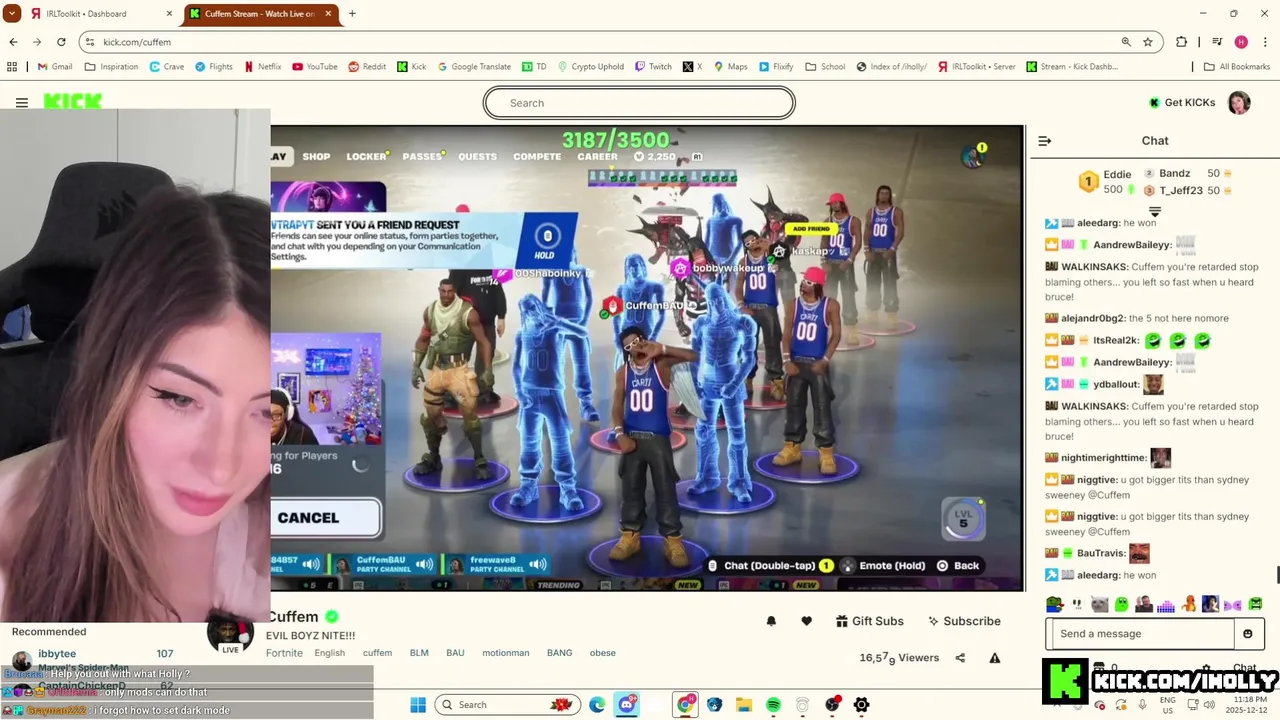Open Microsoft Edge from the taskbar
This screenshot has height=720, width=1280.
tap(597, 705)
